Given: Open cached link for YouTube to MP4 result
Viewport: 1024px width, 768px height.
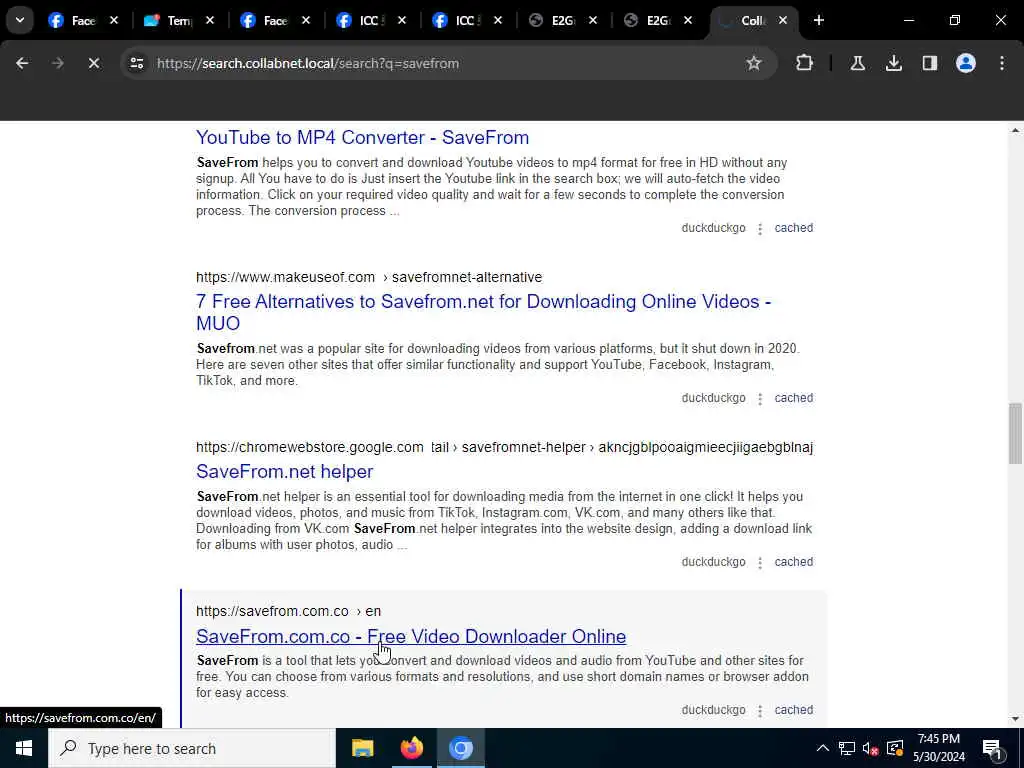Looking at the screenshot, I should click(x=793, y=228).
